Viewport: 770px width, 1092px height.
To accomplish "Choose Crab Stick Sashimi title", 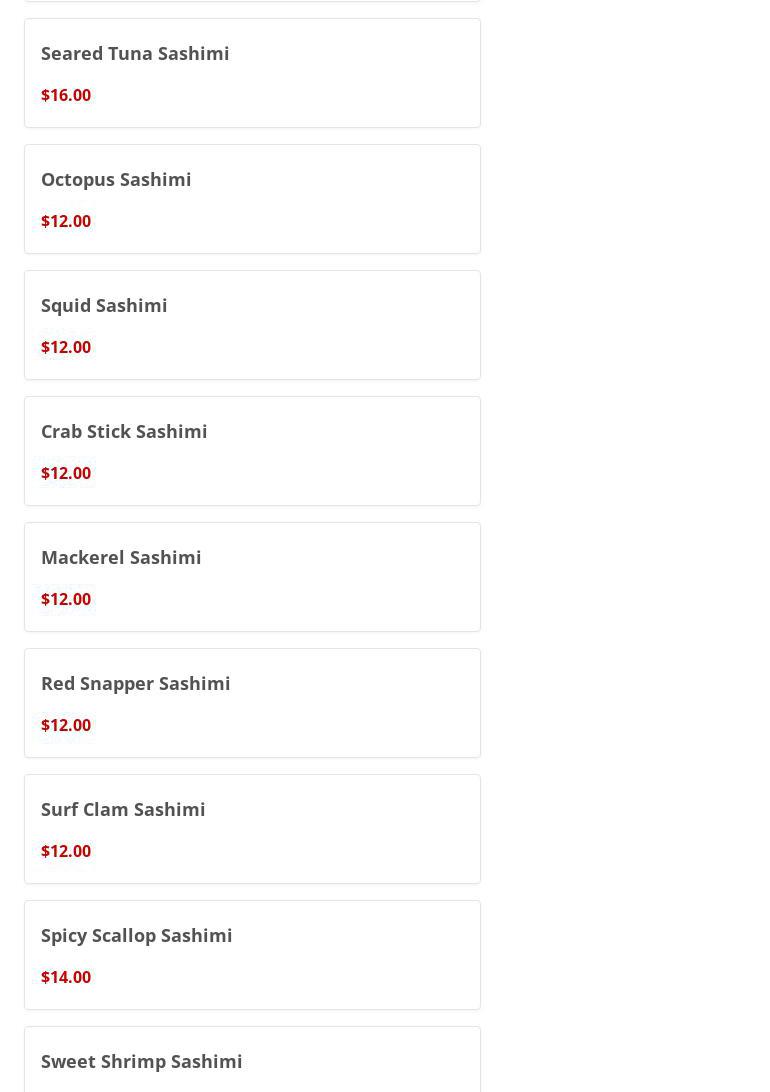I will (x=124, y=431).
